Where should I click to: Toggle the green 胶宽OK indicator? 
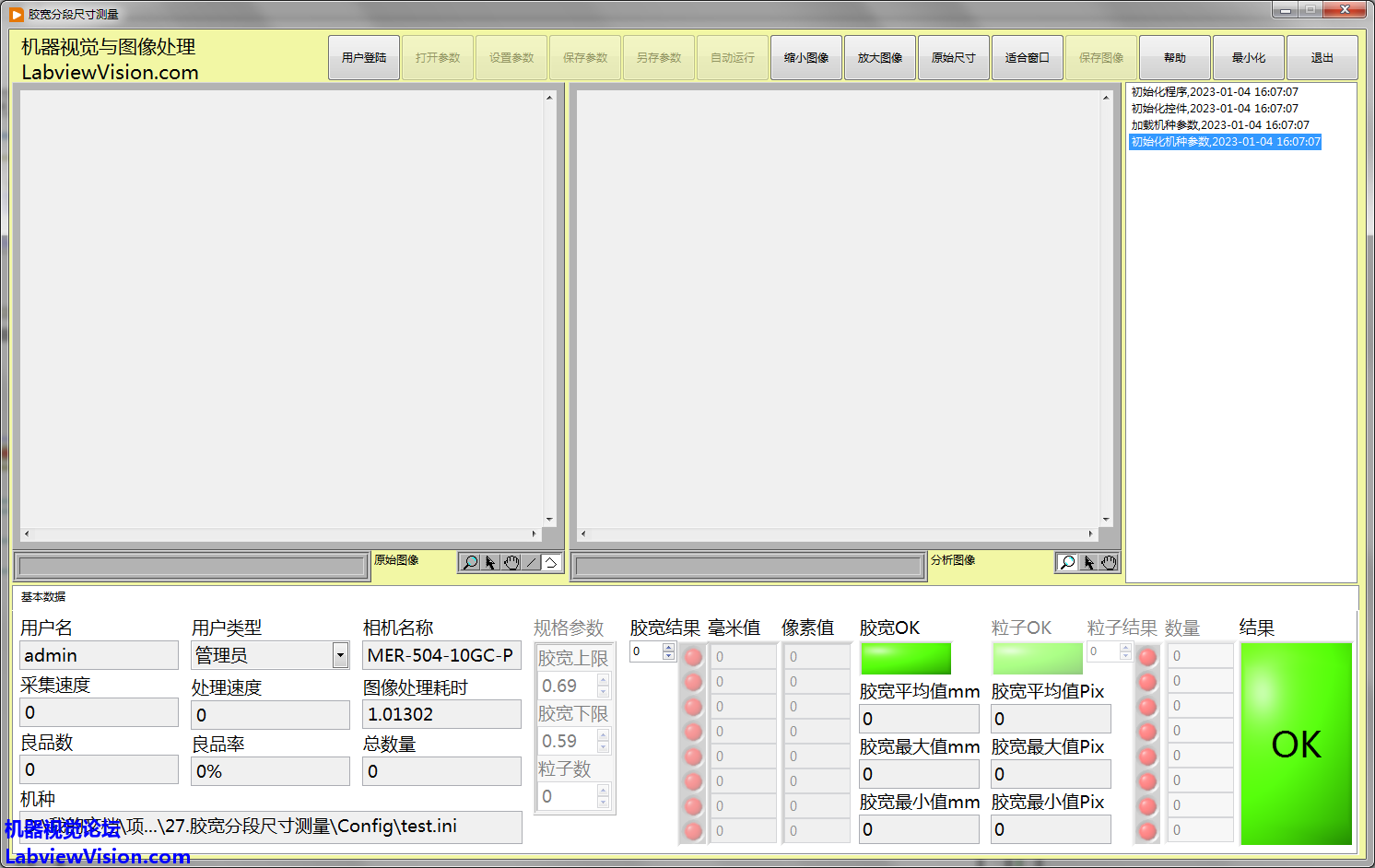point(904,658)
